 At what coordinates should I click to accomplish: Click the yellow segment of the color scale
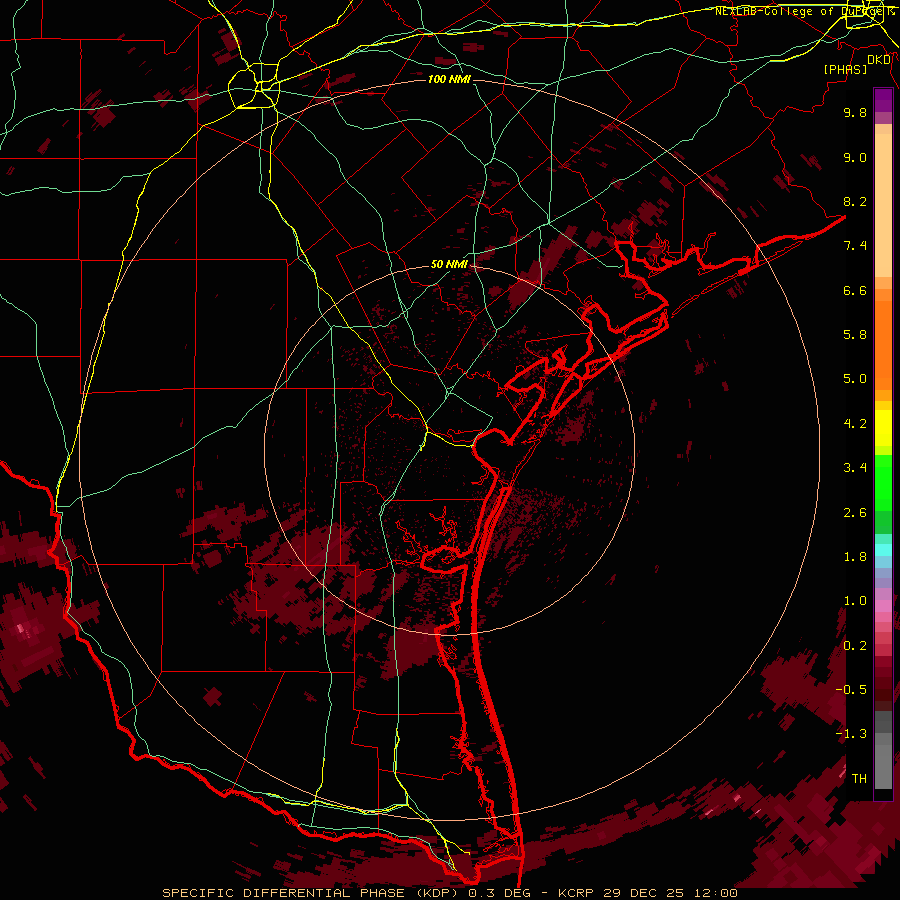click(883, 428)
